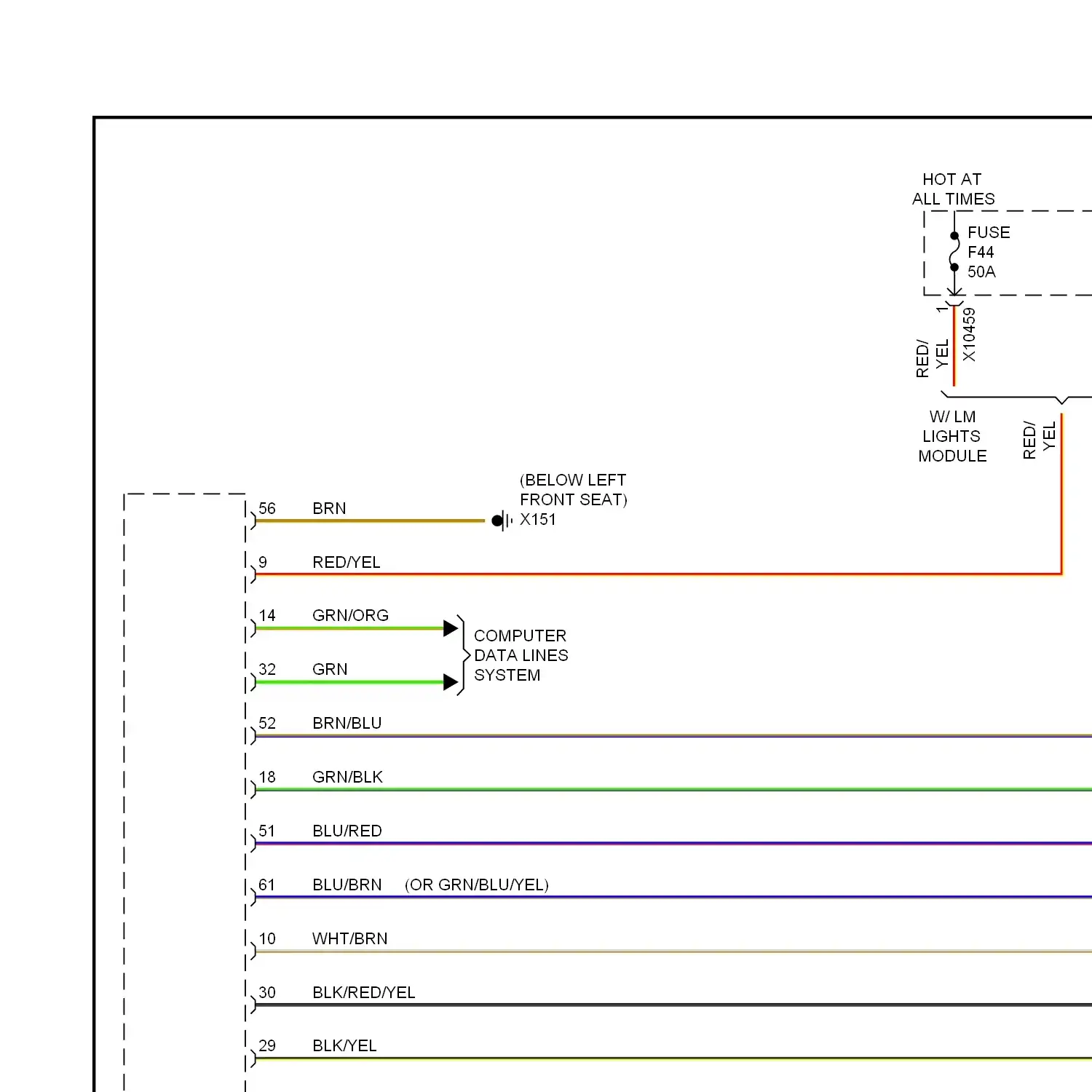The height and width of the screenshot is (1092, 1092).
Task: Click pin number 52
Action: 267,723
